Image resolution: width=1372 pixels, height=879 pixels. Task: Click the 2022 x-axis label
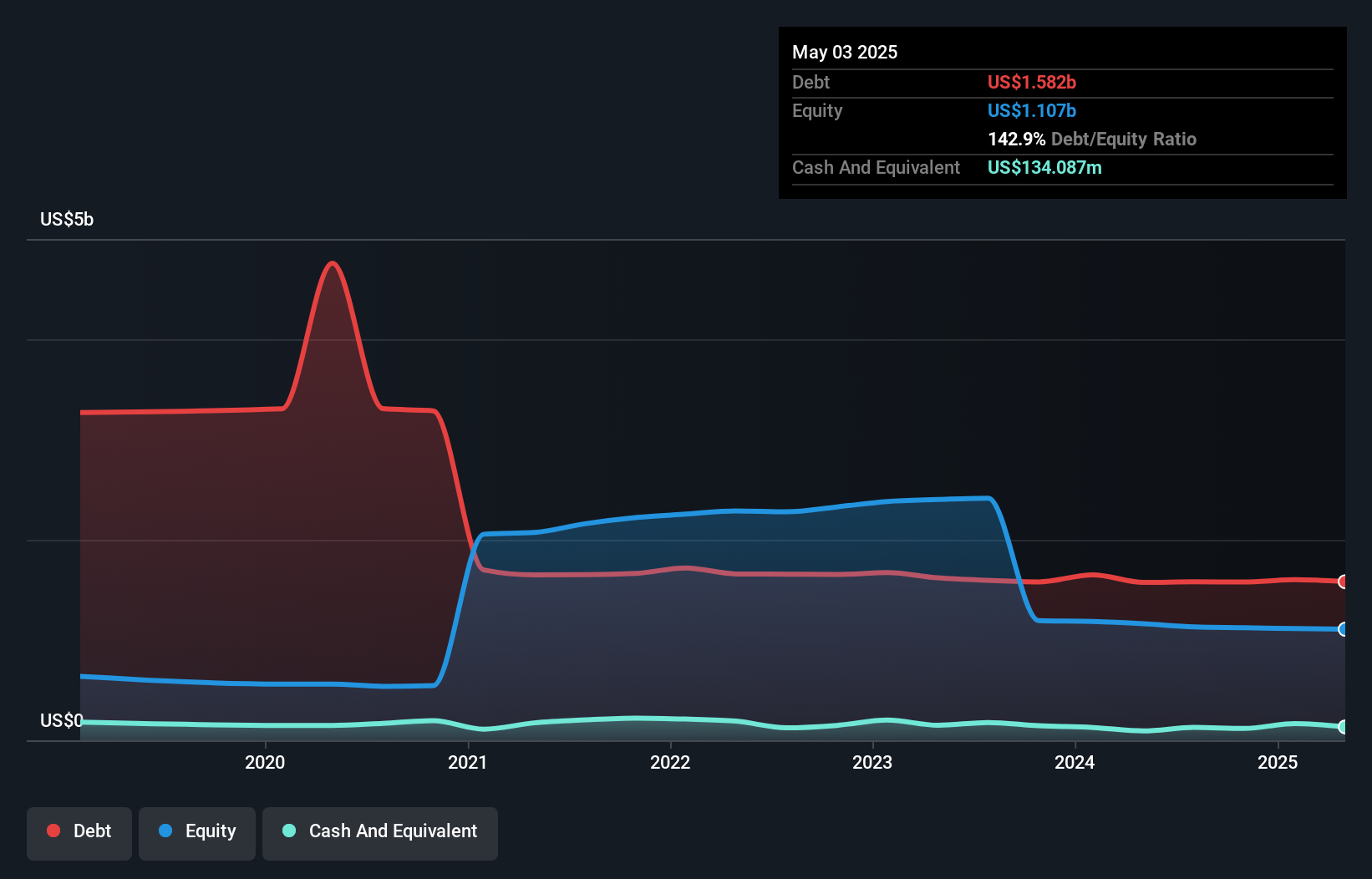[x=670, y=762]
